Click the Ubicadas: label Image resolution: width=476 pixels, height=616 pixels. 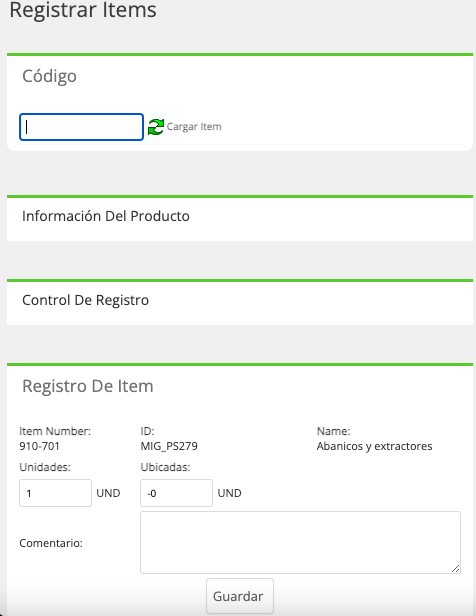tap(165, 467)
